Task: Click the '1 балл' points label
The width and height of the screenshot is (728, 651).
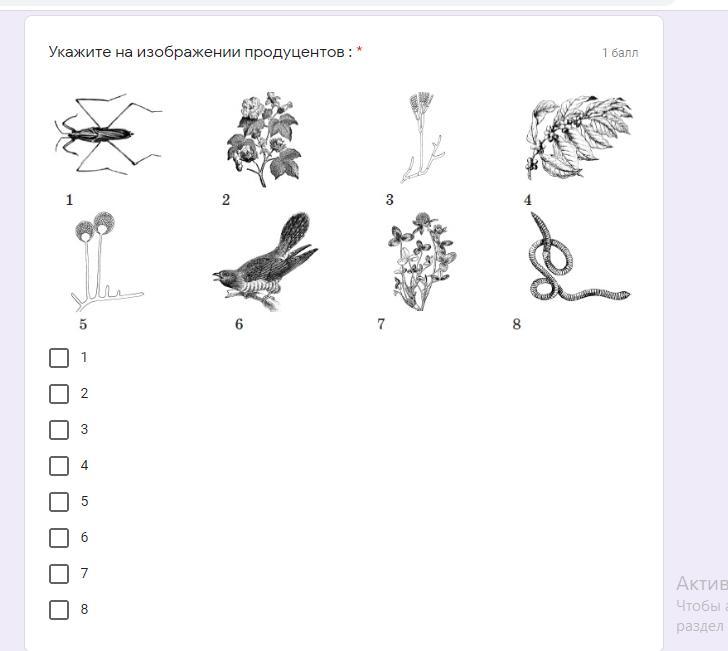Action: [x=620, y=53]
